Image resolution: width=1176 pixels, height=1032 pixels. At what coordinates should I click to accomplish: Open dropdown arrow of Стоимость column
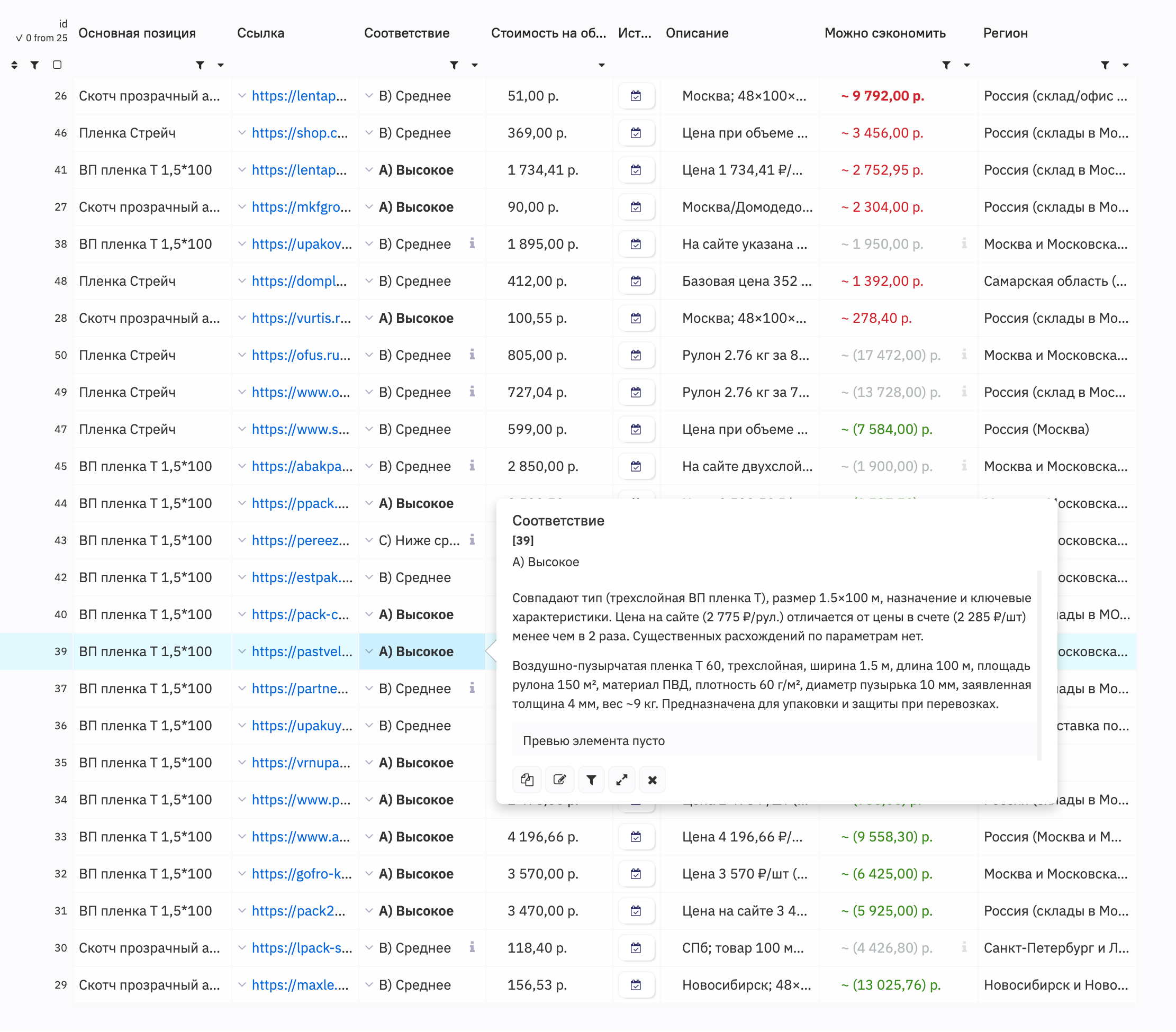[x=601, y=65]
